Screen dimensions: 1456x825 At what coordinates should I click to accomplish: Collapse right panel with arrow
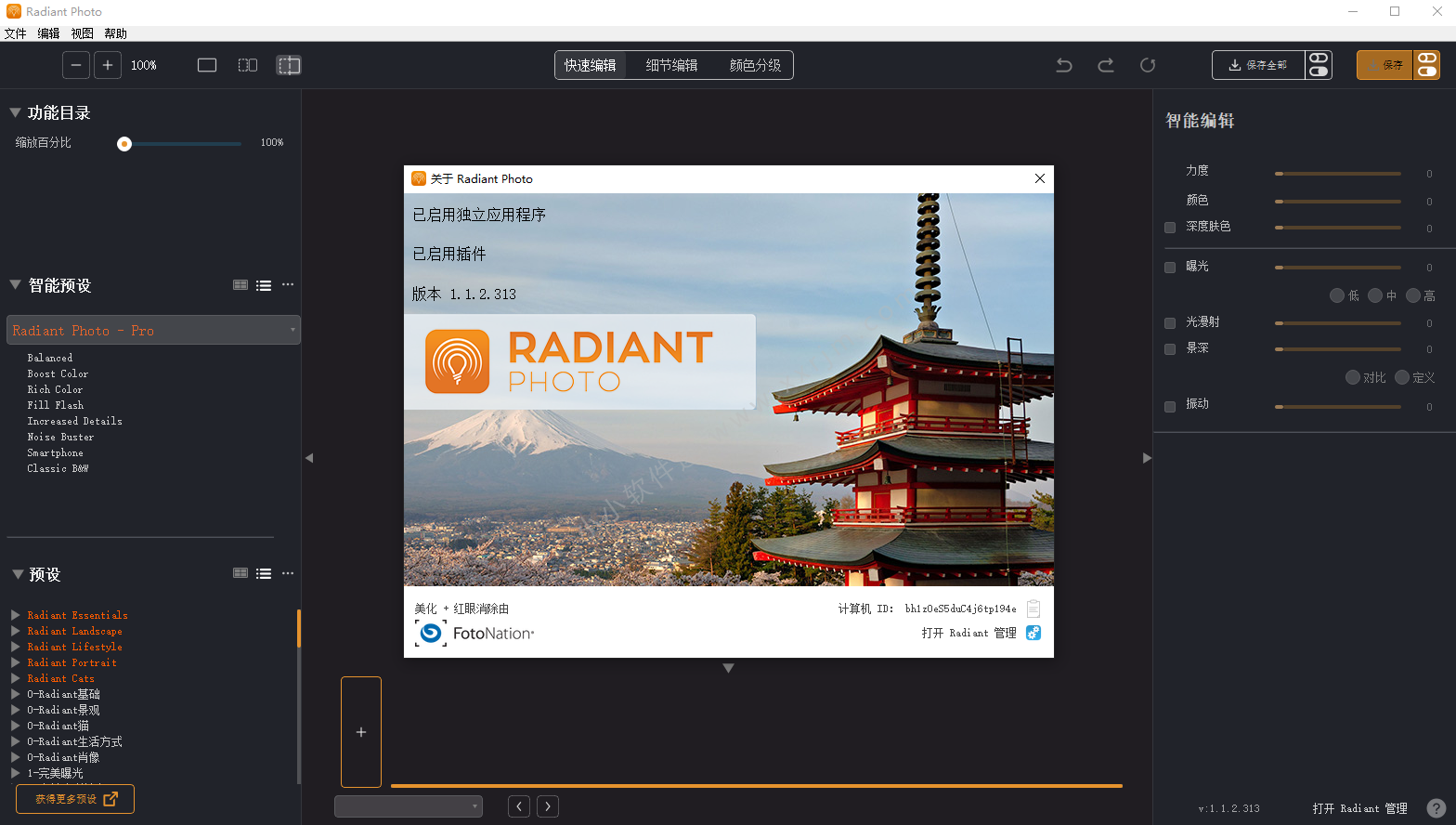(x=1147, y=458)
